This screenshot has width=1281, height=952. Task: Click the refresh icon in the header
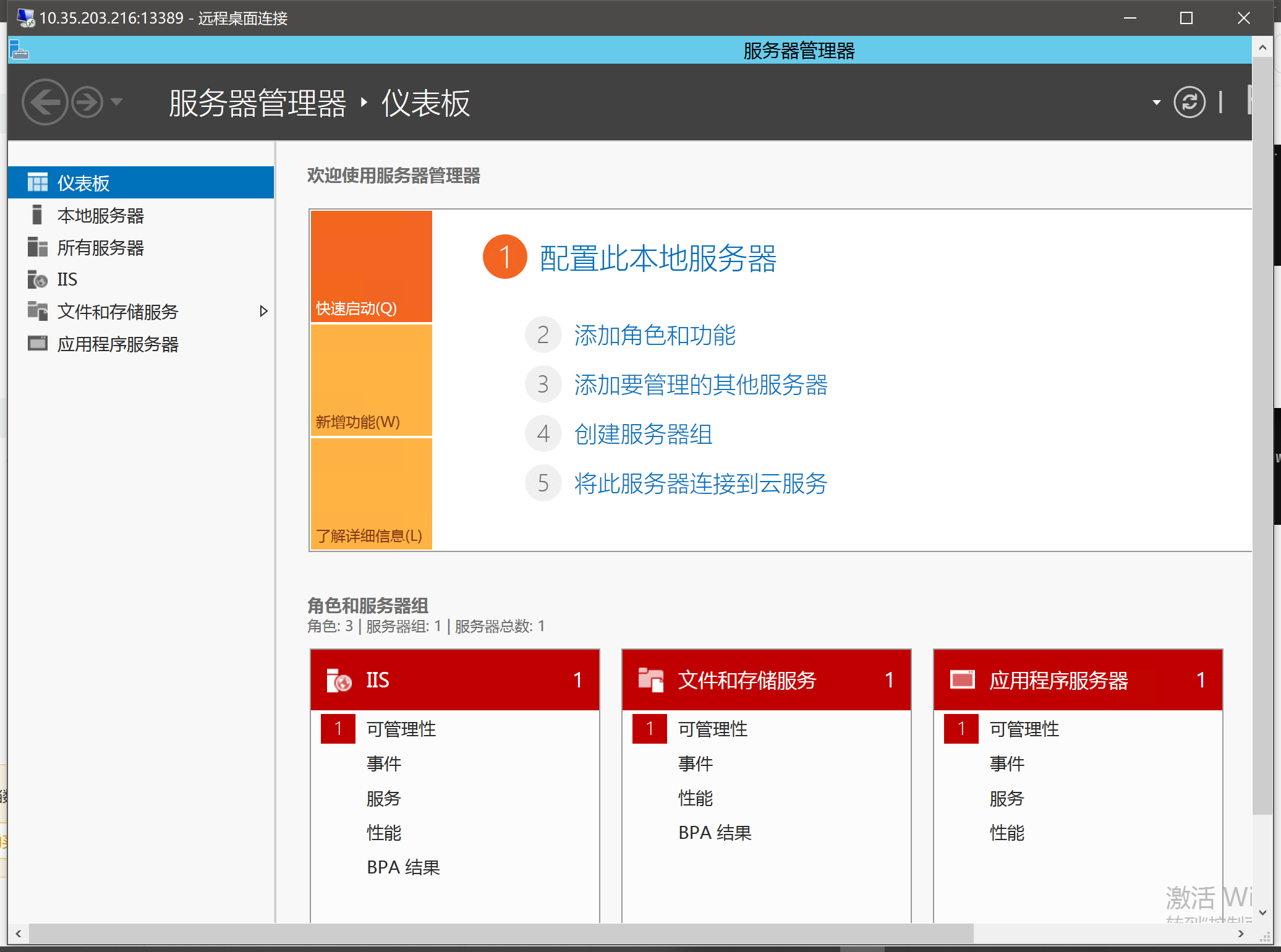[x=1189, y=102]
